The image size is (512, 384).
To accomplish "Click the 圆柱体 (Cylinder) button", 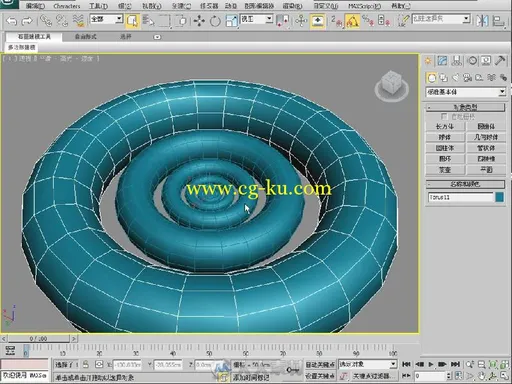I will 445,148.
